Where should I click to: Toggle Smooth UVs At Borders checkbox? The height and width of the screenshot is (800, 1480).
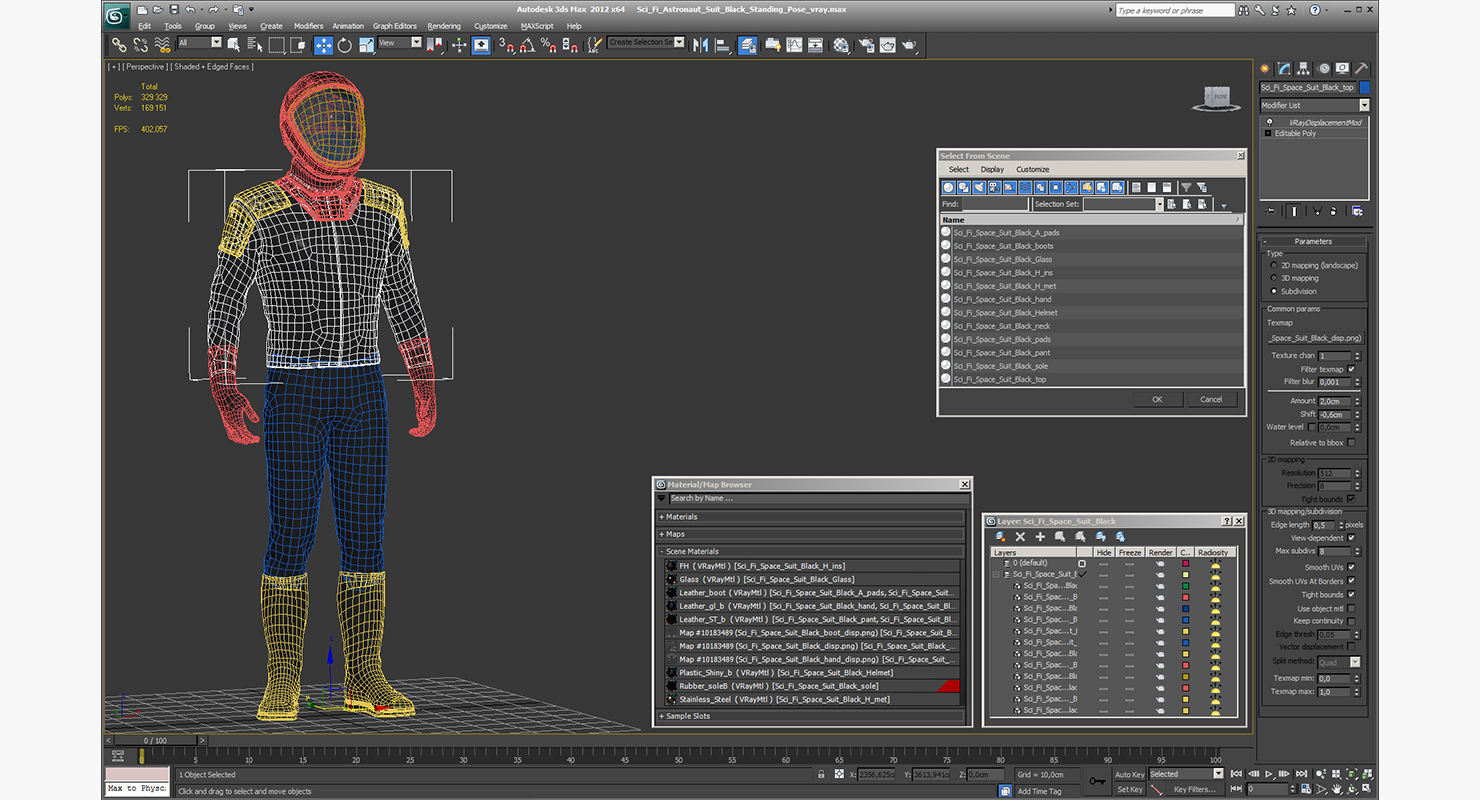click(x=1351, y=581)
